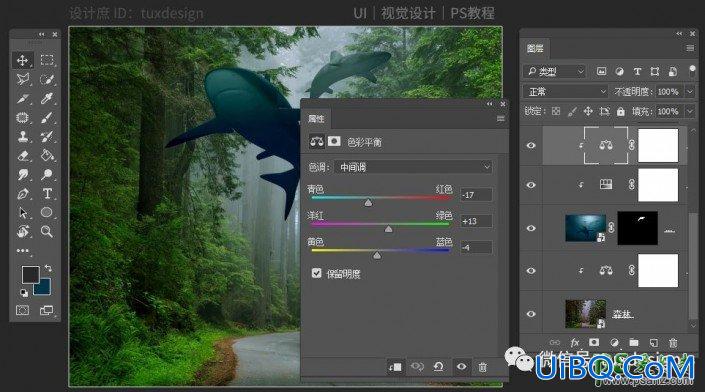Viewport: 705px width, 392px height.
Task: Add a layer mask from Layers panel bottom
Action: click(594, 343)
